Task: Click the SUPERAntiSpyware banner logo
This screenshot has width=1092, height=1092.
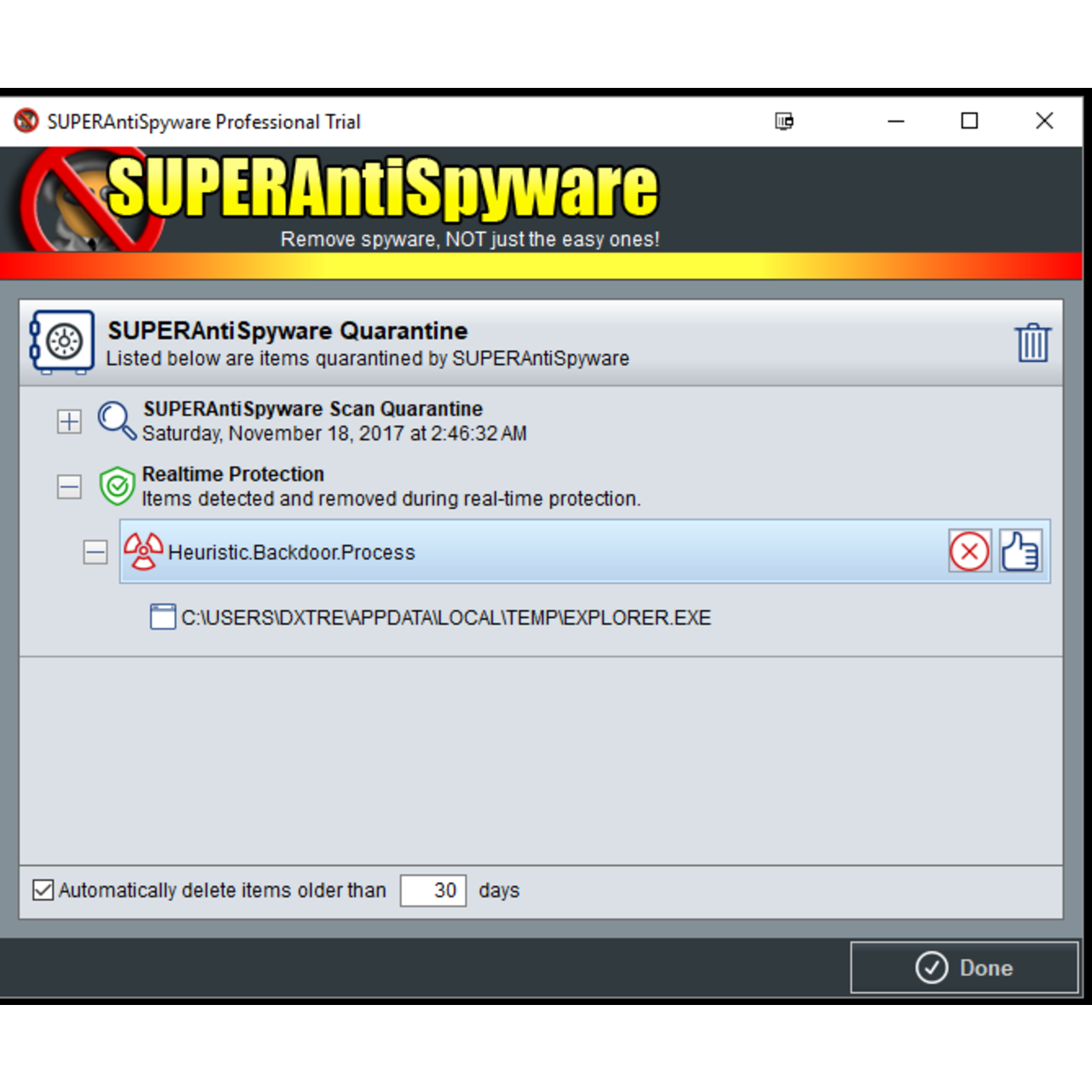Action: 340,200
